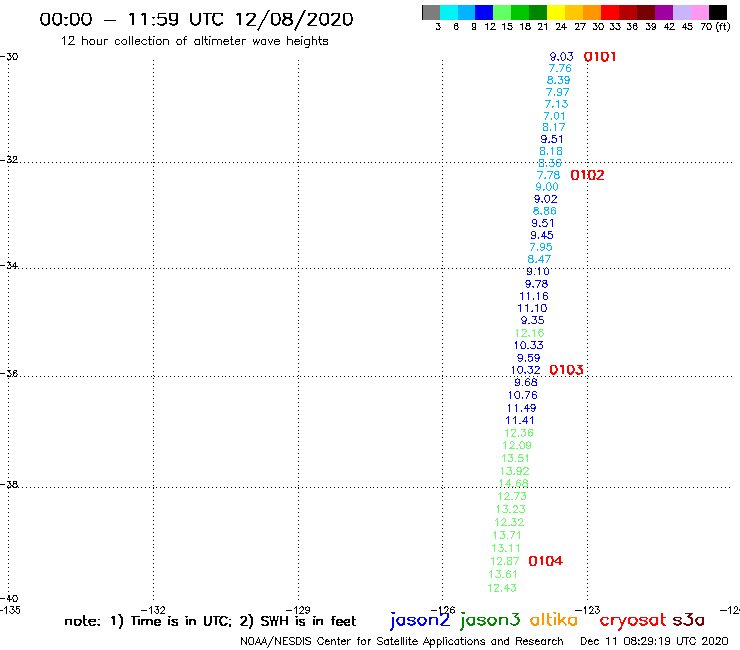Click the altika satellite legend label
This screenshot has height=650, width=740.
(554, 620)
